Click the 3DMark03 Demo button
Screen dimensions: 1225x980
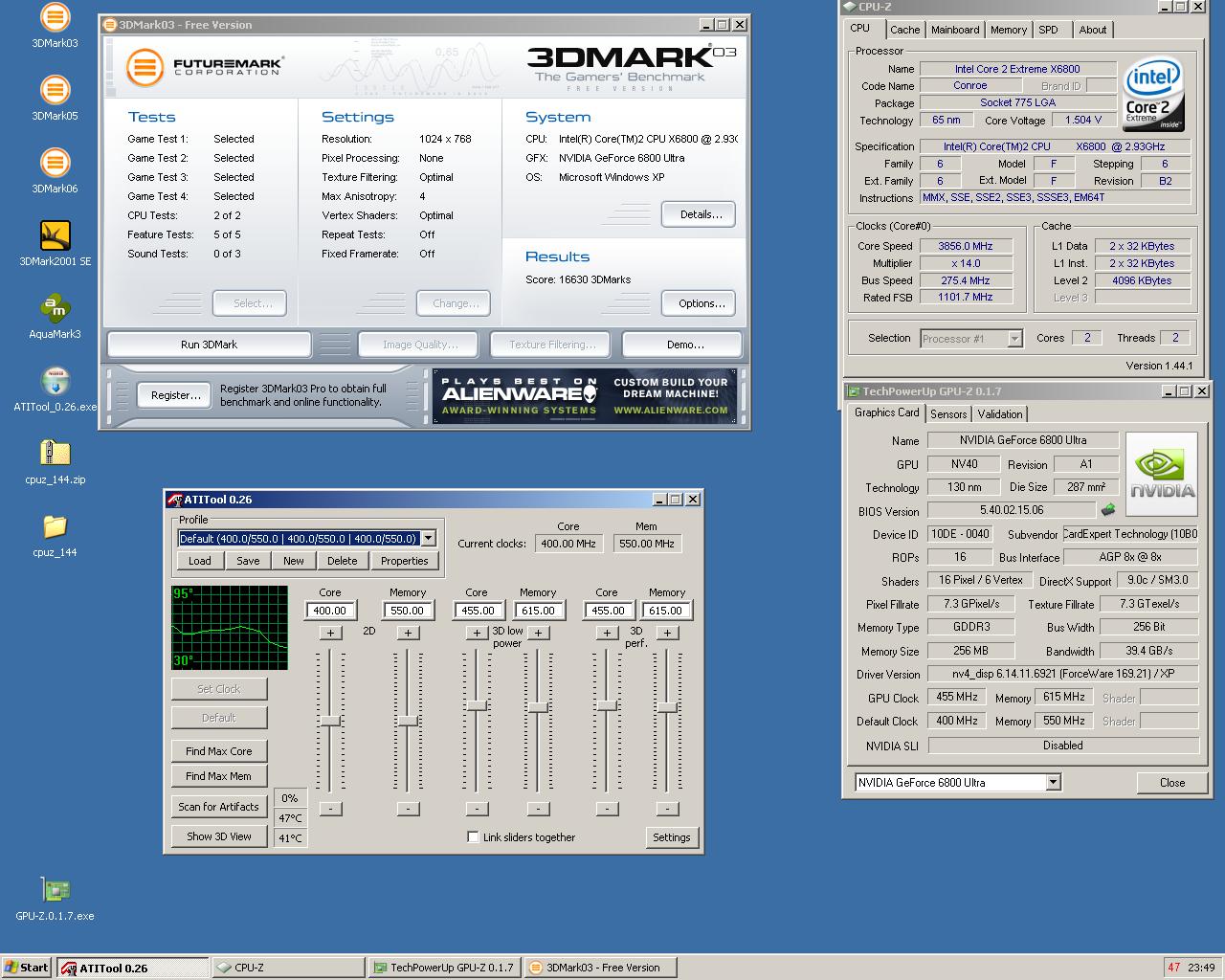pyautogui.click(x=684, y=345)
